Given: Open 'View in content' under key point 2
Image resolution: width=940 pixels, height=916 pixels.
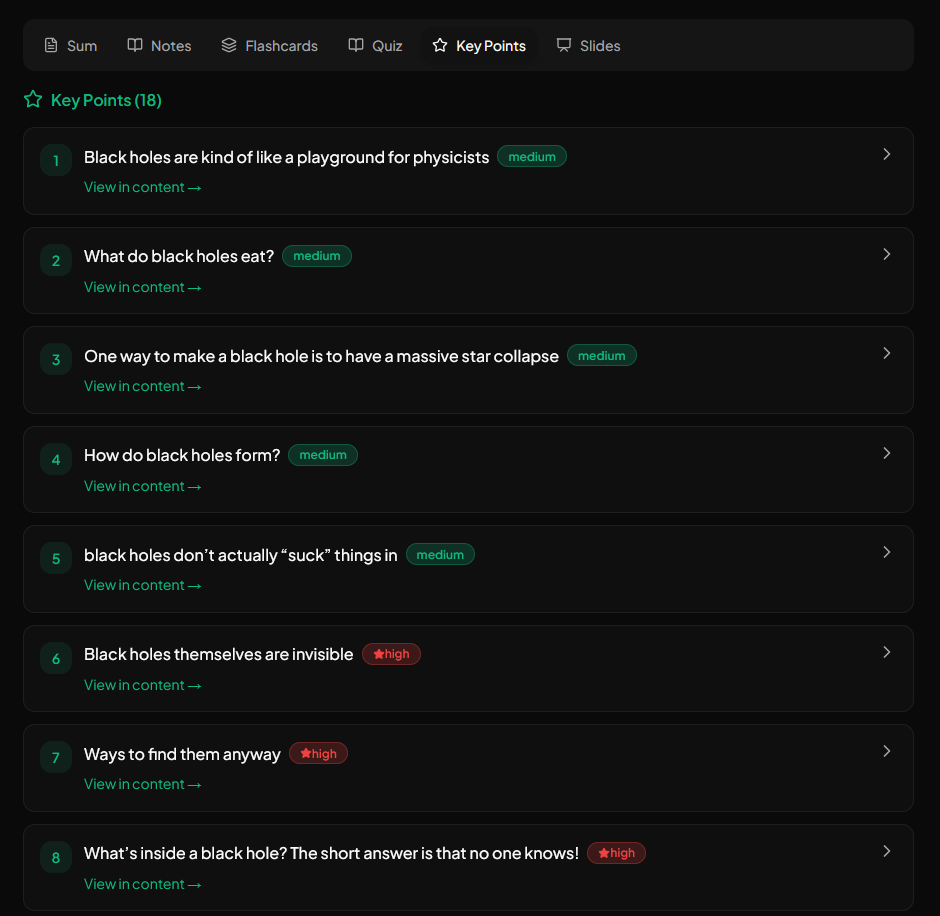Looking at the screenshot, I should click(x=142, y=287).
